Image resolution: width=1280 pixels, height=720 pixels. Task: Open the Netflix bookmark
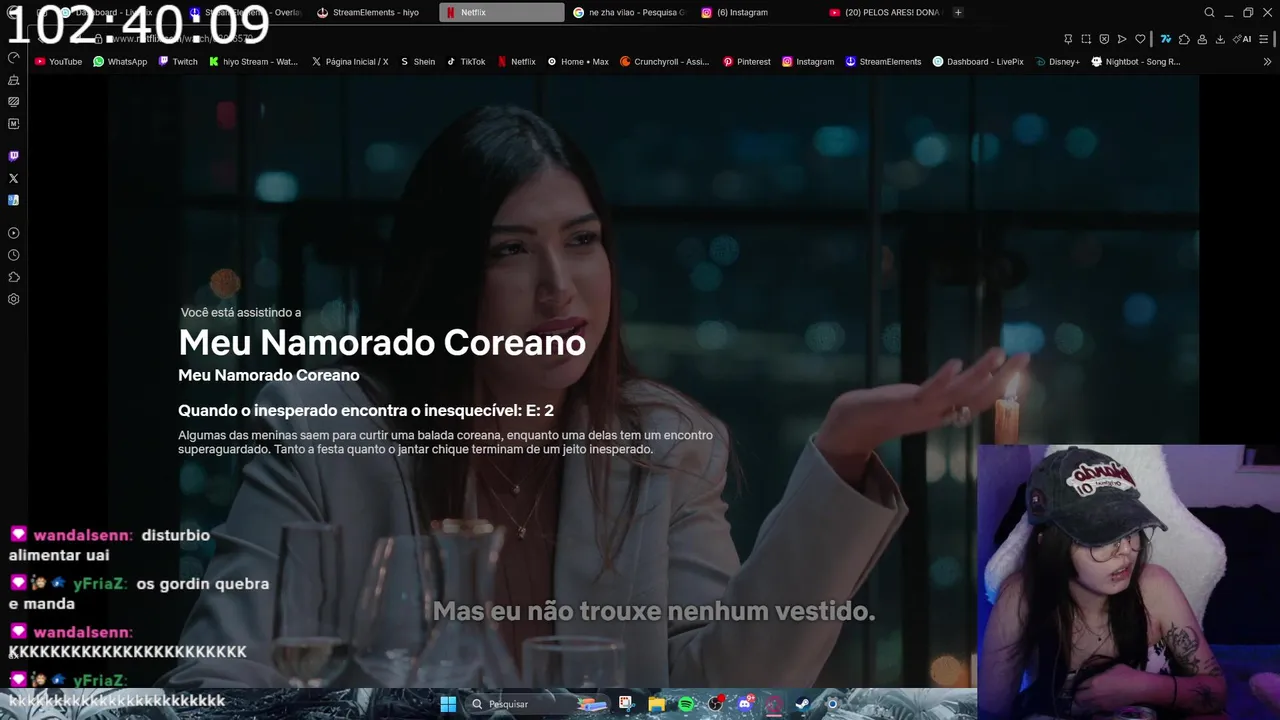pos(516,61)
